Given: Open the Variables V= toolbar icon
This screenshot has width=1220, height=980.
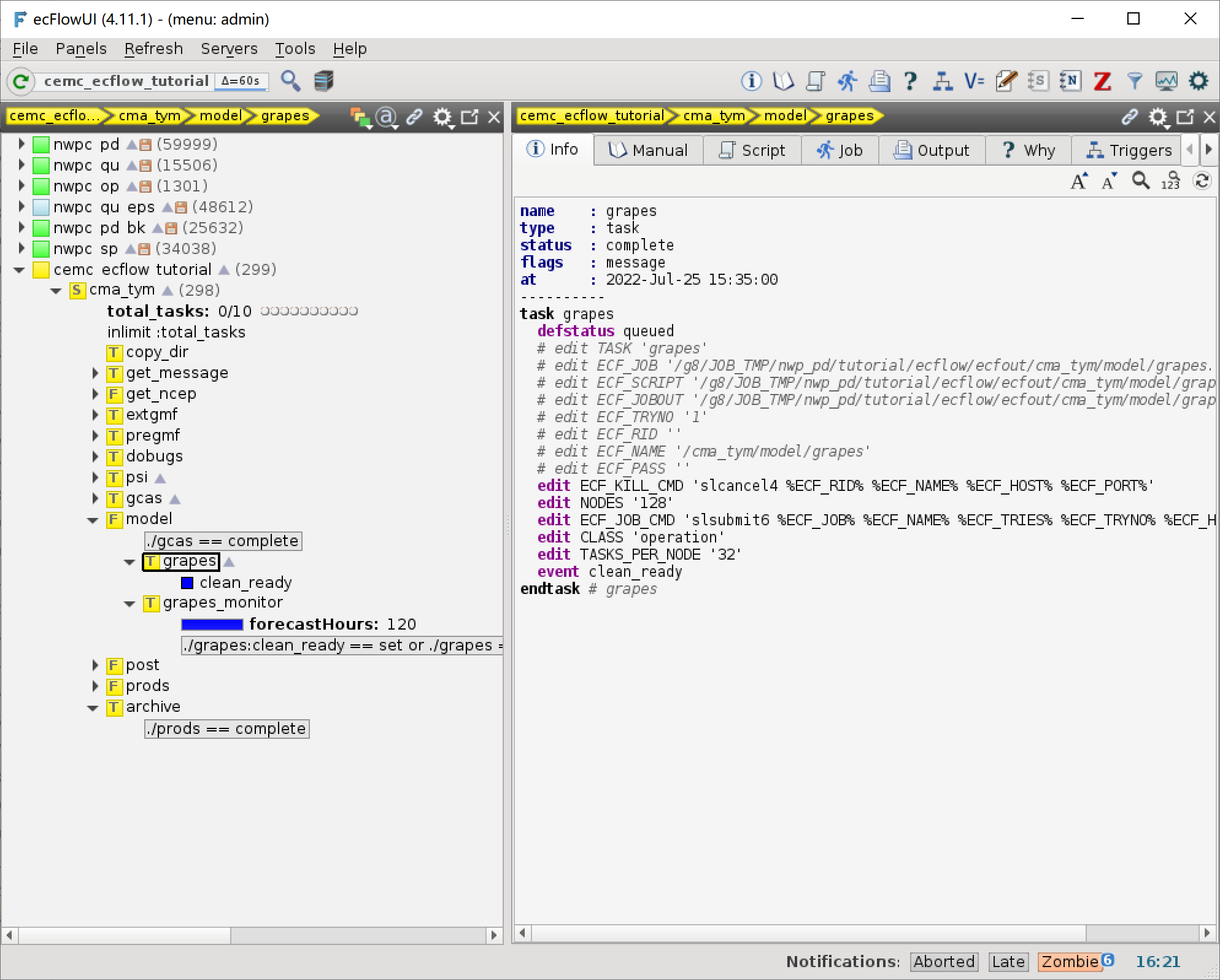Looking at the screenshot, I should coord(974,81).
